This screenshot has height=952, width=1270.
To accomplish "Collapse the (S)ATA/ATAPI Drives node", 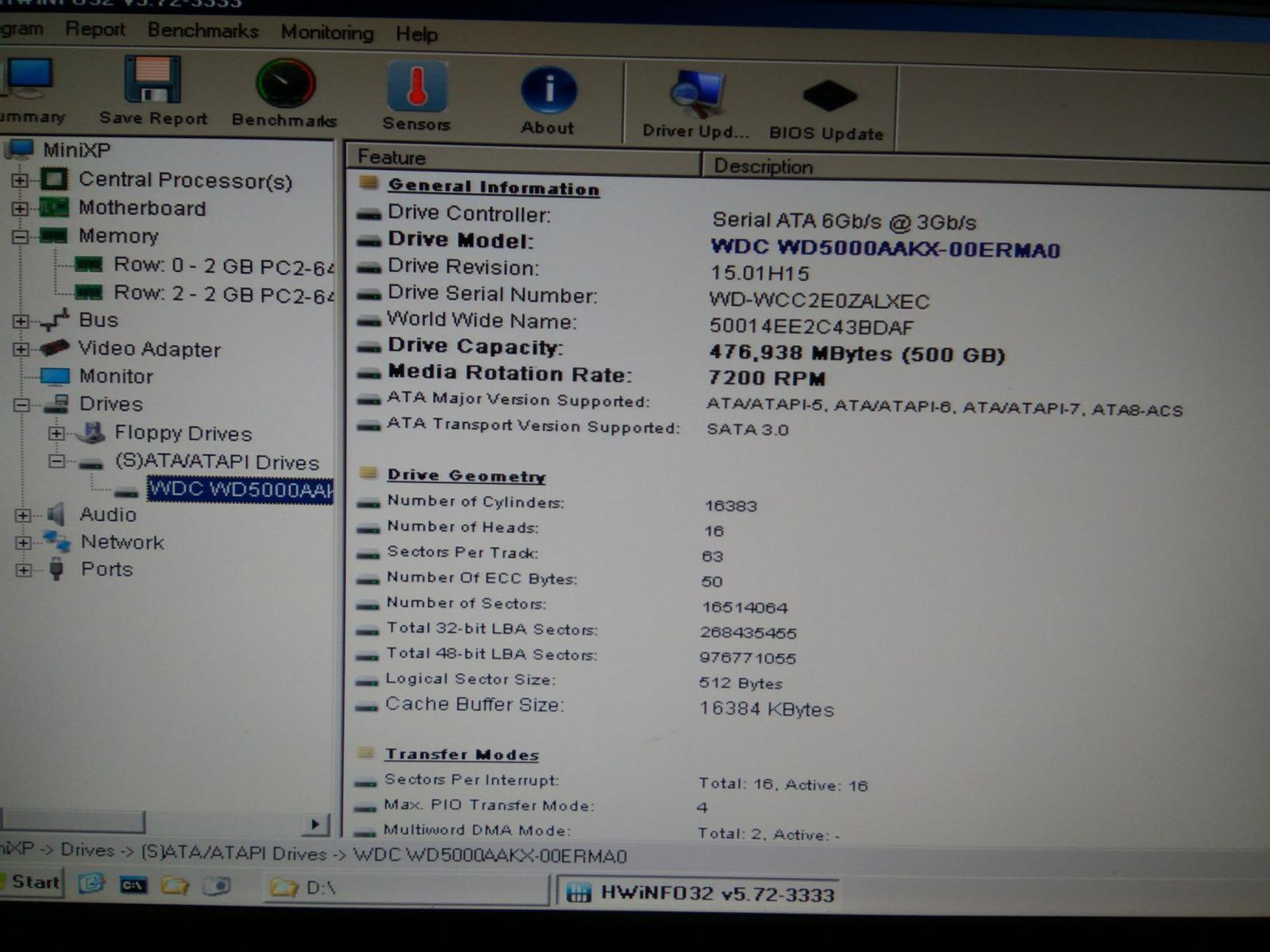I will (56, 461).
